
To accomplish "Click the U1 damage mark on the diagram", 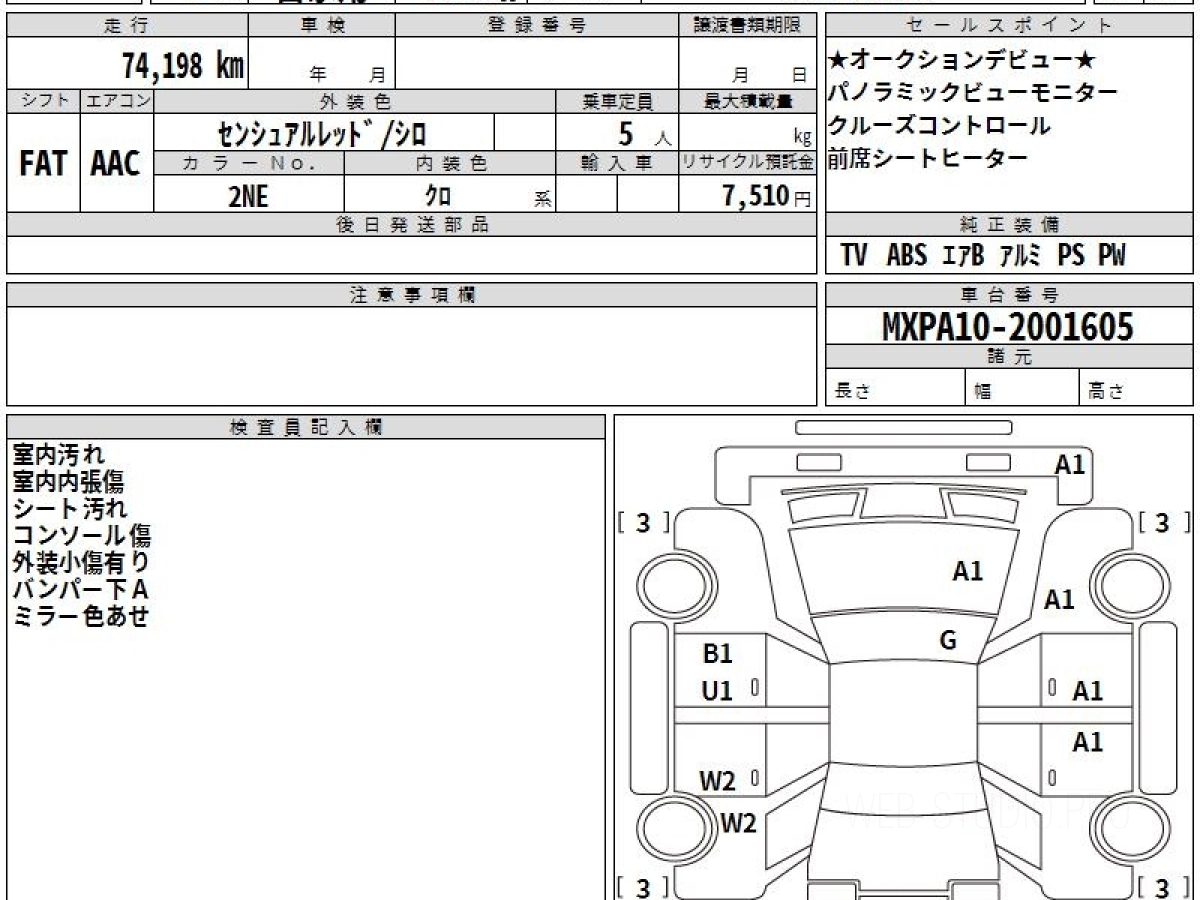I will pos(718,690).
